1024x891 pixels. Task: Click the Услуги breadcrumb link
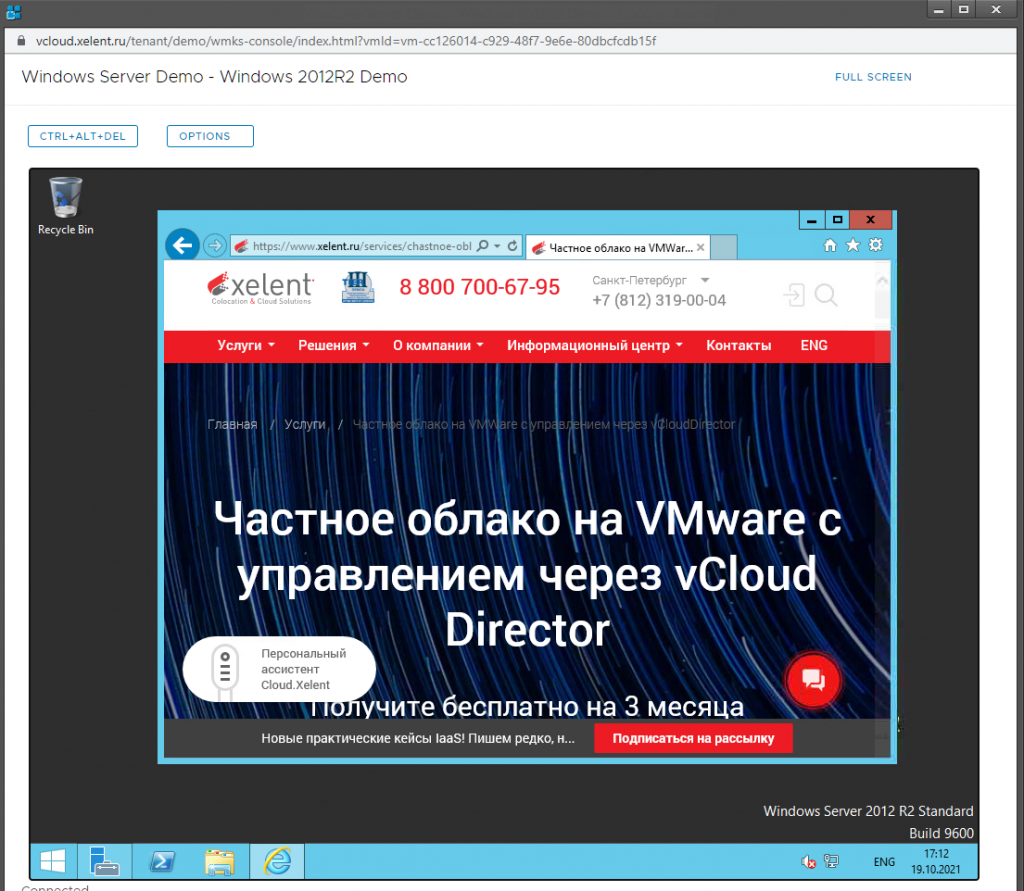305,424
